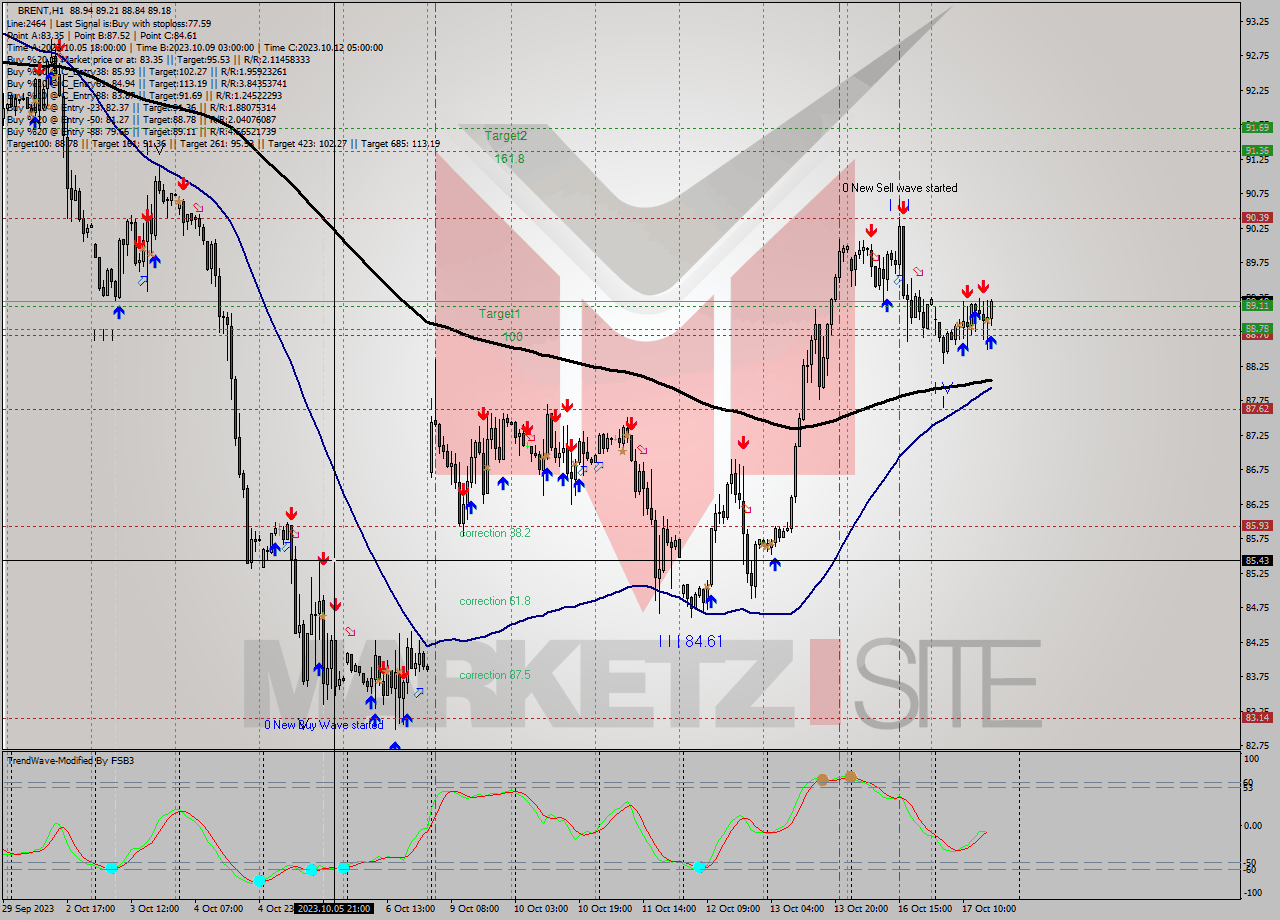
Task: Click the red sell arrow beside "New Sell wave started"
Action: [903, 208]
